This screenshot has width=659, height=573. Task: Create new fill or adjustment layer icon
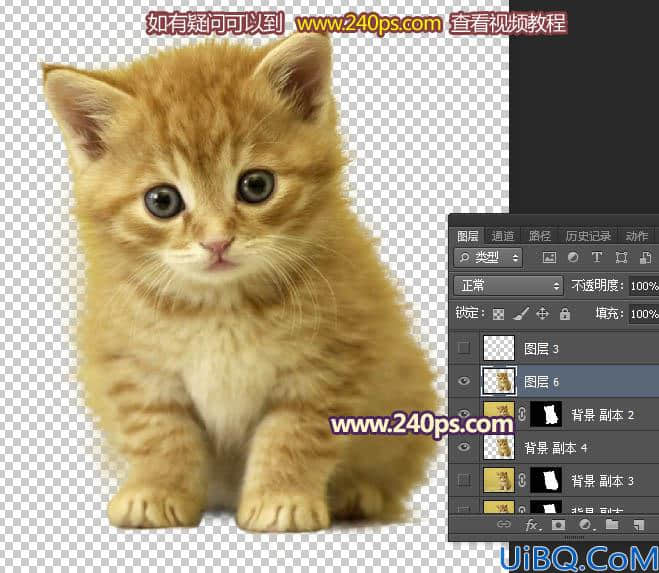pos(585,525)
